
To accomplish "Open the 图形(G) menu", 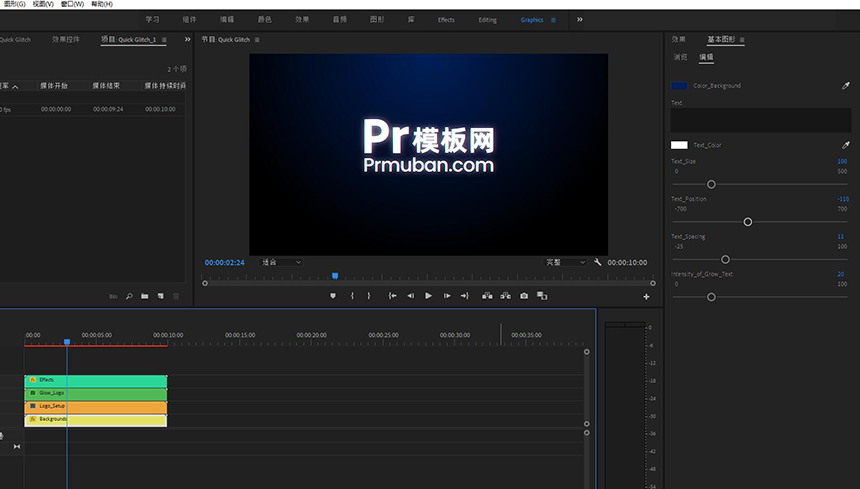I will (14, 4).
